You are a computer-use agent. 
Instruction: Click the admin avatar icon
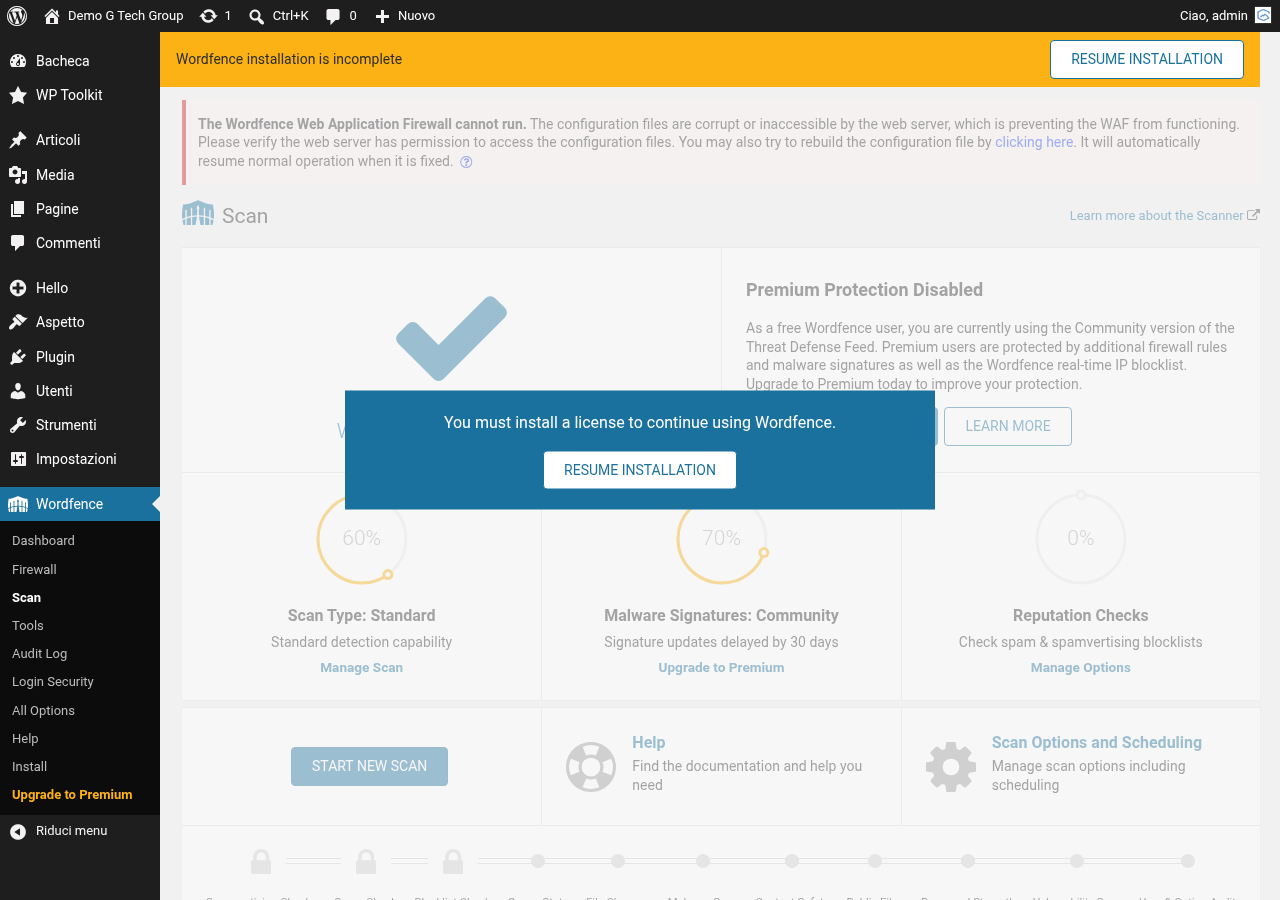(x=1263, y=15)
